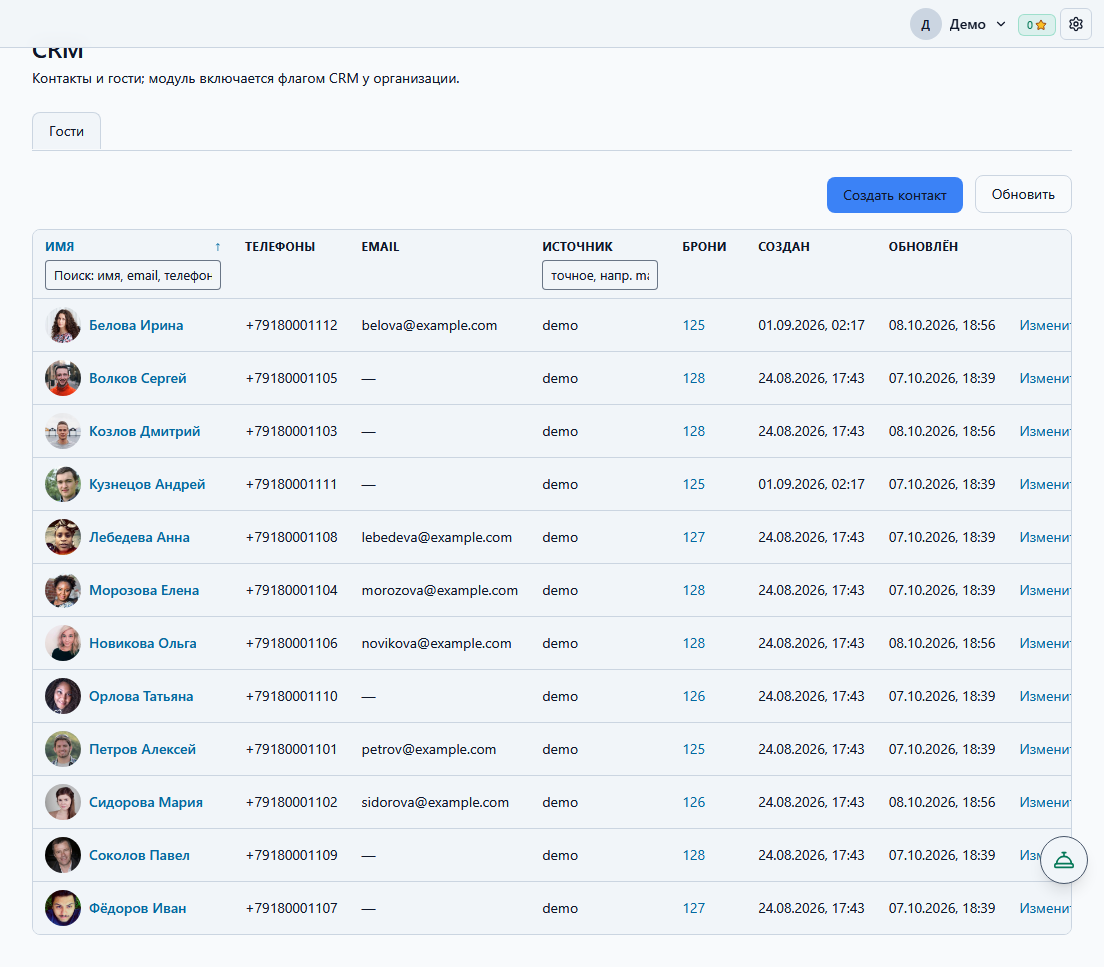Open contact Новикова Ольга
1104x967 pixels.
(142, 643)
